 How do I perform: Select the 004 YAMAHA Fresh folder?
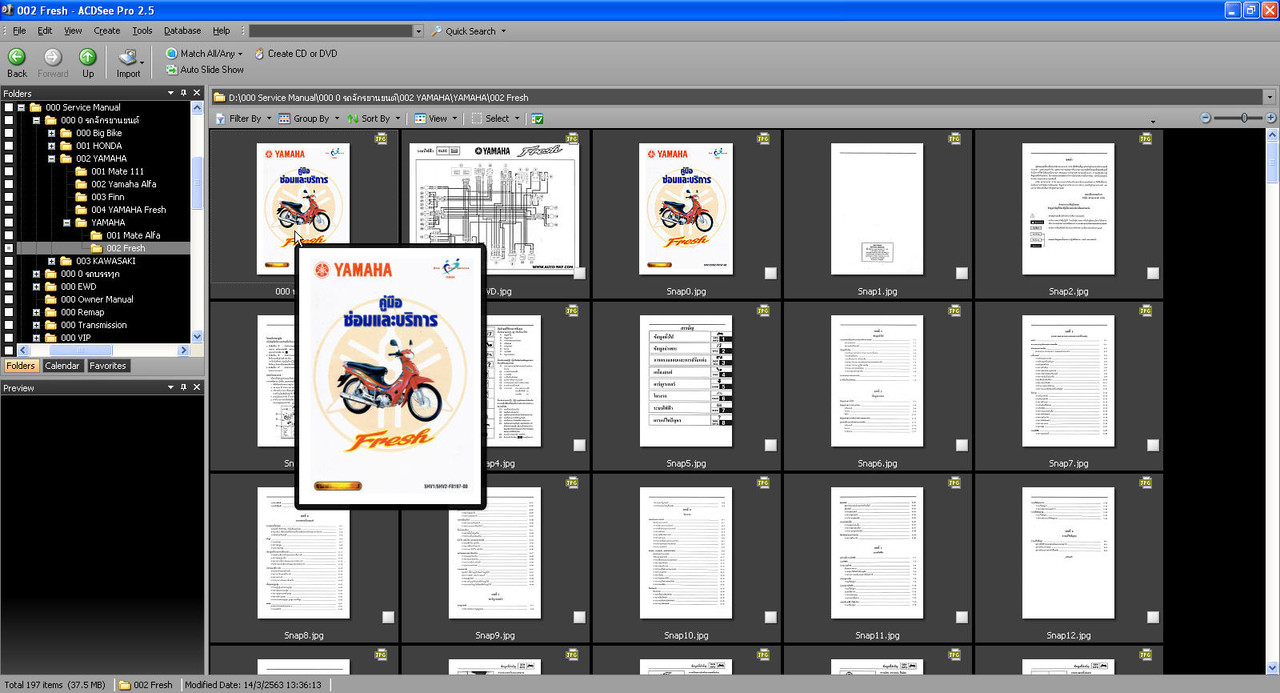pos(128,210)
